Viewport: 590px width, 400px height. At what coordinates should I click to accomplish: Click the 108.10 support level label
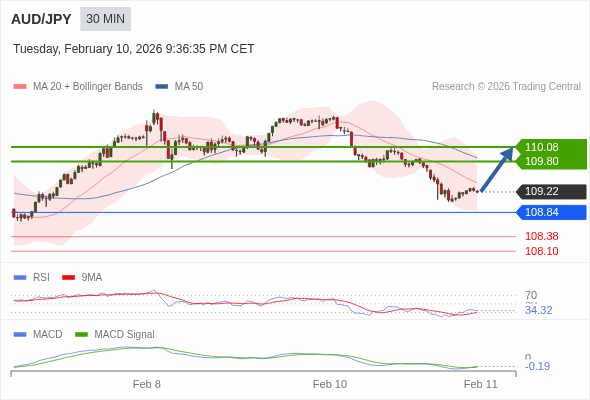coord(541,251)
